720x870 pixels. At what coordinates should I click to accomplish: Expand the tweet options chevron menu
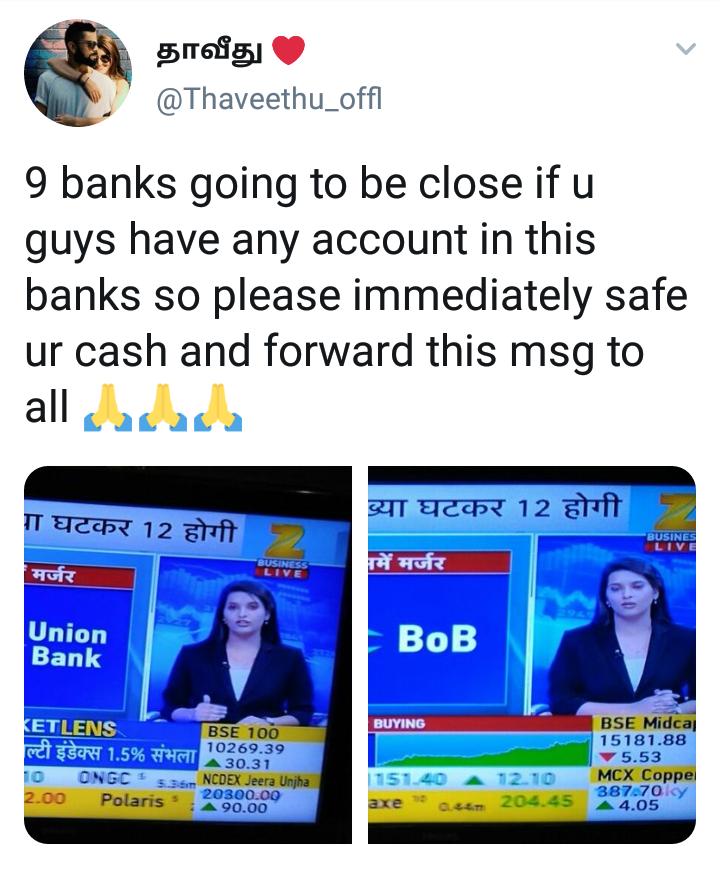click(x=686, y=49)
